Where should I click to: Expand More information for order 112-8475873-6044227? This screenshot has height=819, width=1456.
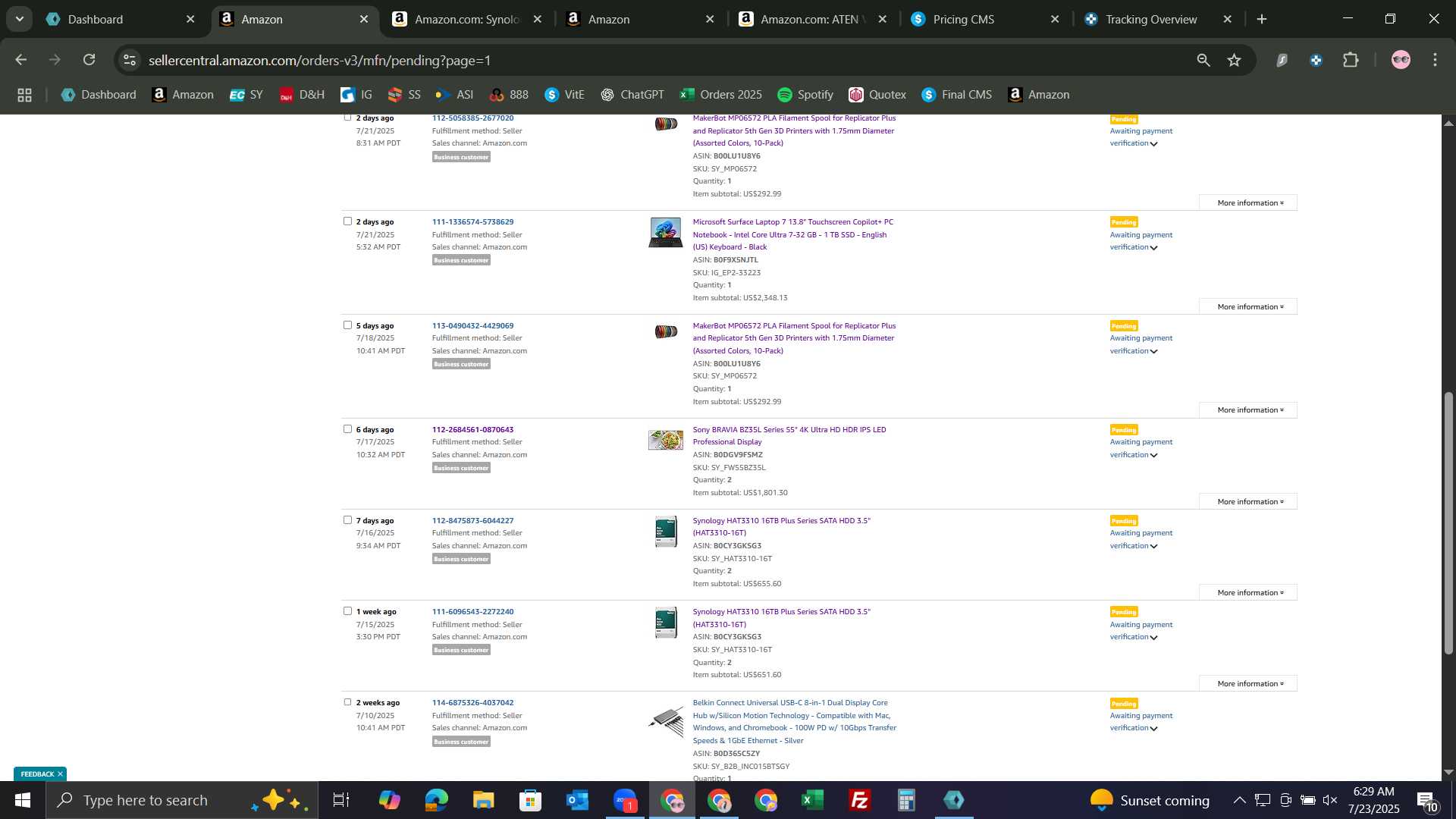(1248, 592)
